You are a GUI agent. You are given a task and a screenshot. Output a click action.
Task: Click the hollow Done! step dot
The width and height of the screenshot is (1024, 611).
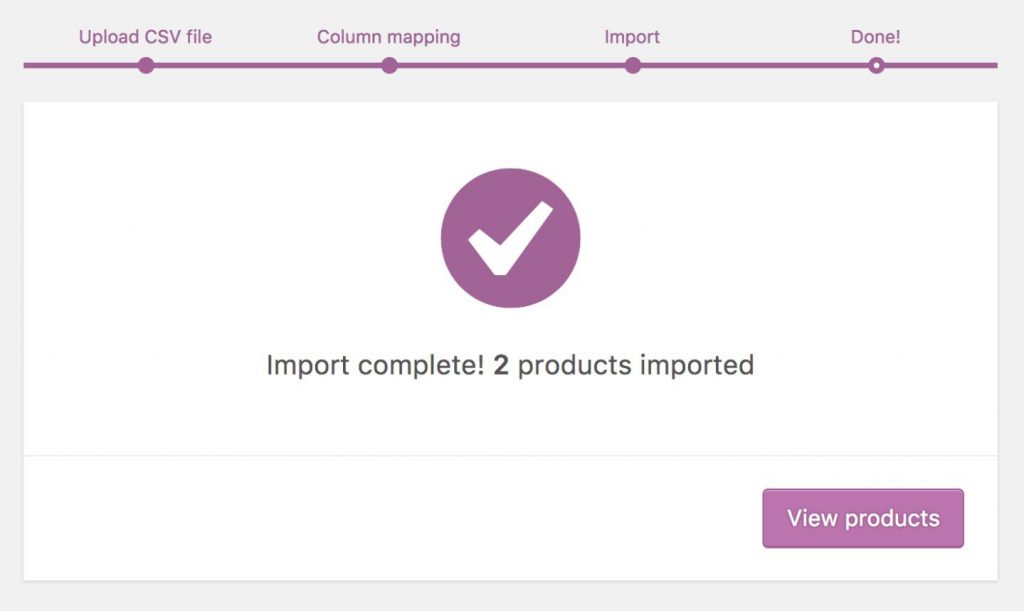pyautogui.click(x=877, y=66)
